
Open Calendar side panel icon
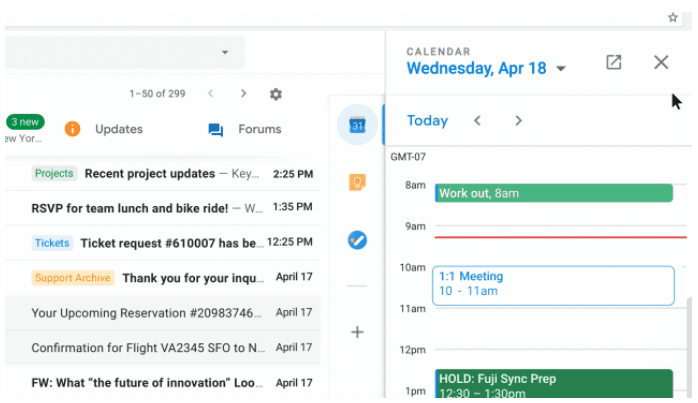pos(357,125)
